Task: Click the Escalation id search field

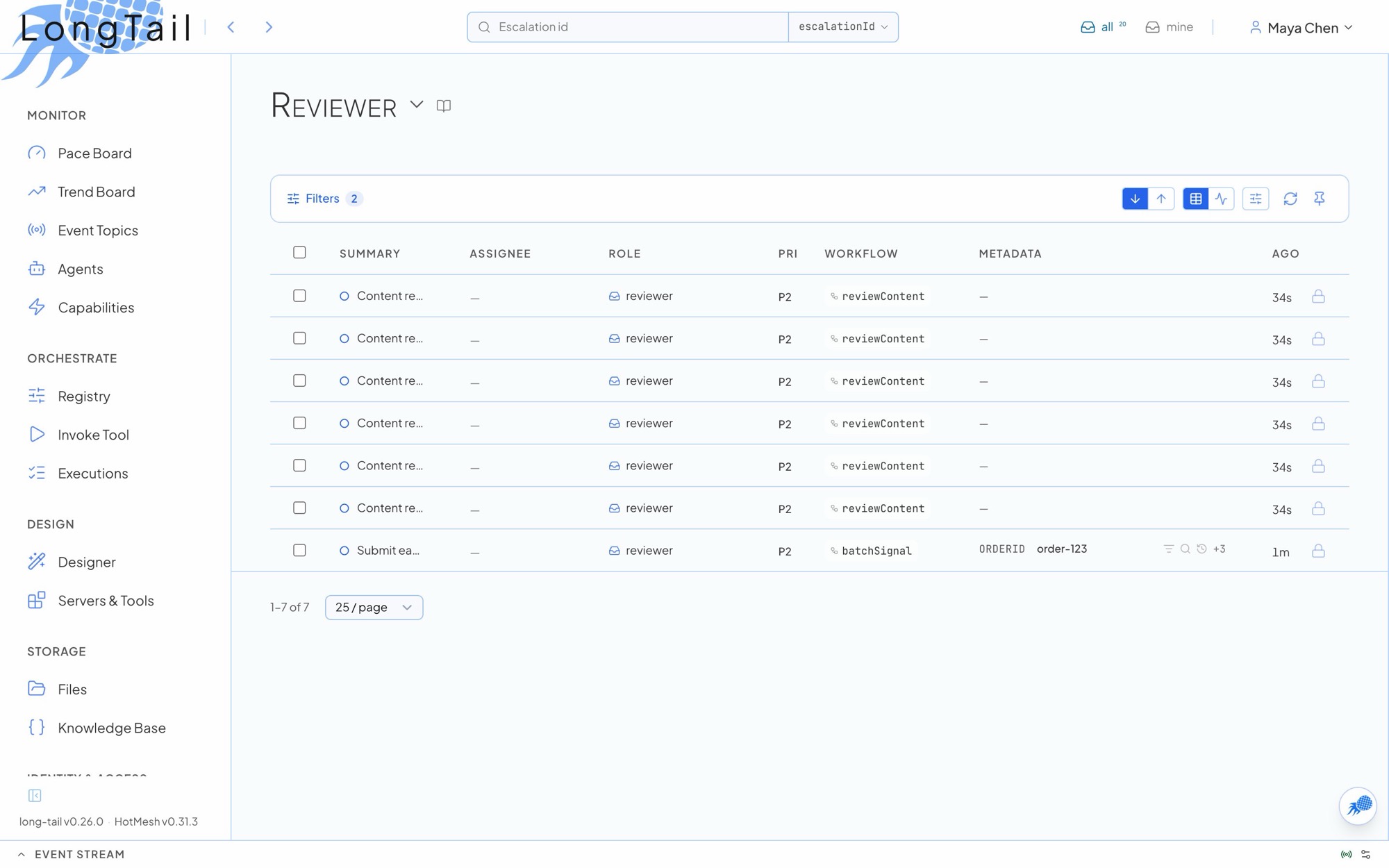Action: click(x=628, y=27)
